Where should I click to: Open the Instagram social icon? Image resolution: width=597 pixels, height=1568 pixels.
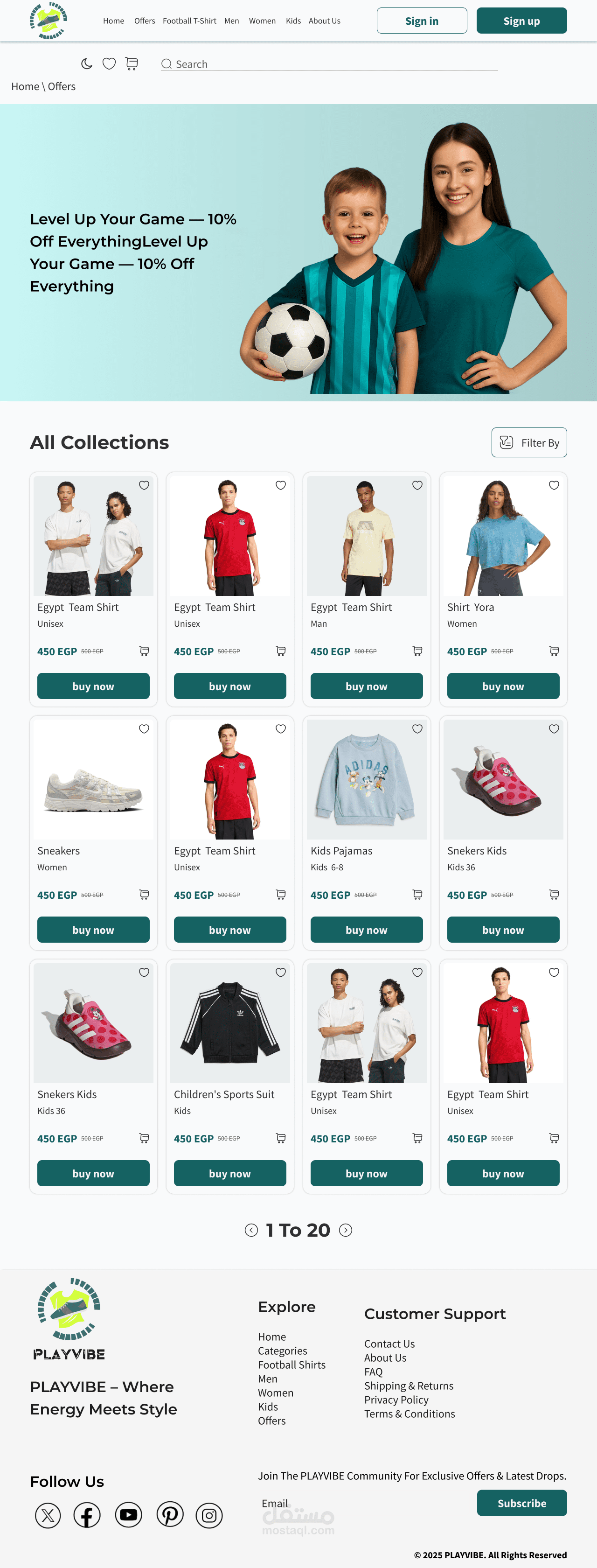point(209,1516)
